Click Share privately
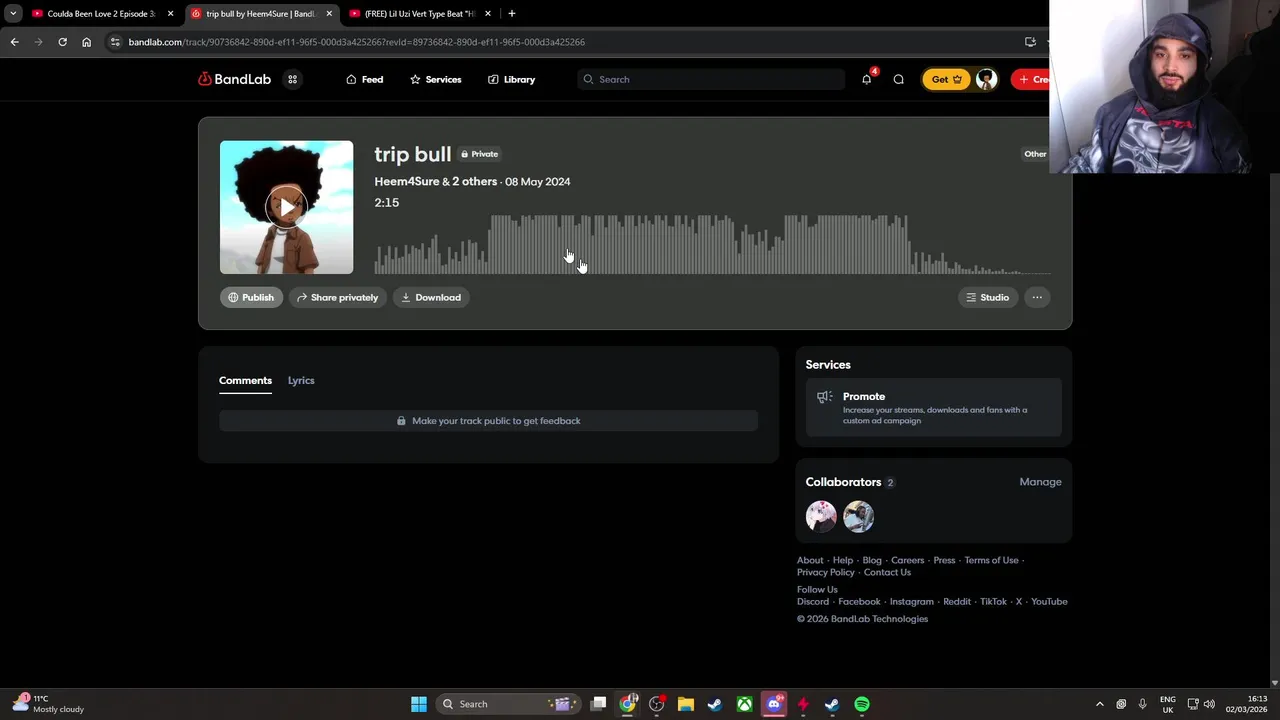 [x=337, y=297]
